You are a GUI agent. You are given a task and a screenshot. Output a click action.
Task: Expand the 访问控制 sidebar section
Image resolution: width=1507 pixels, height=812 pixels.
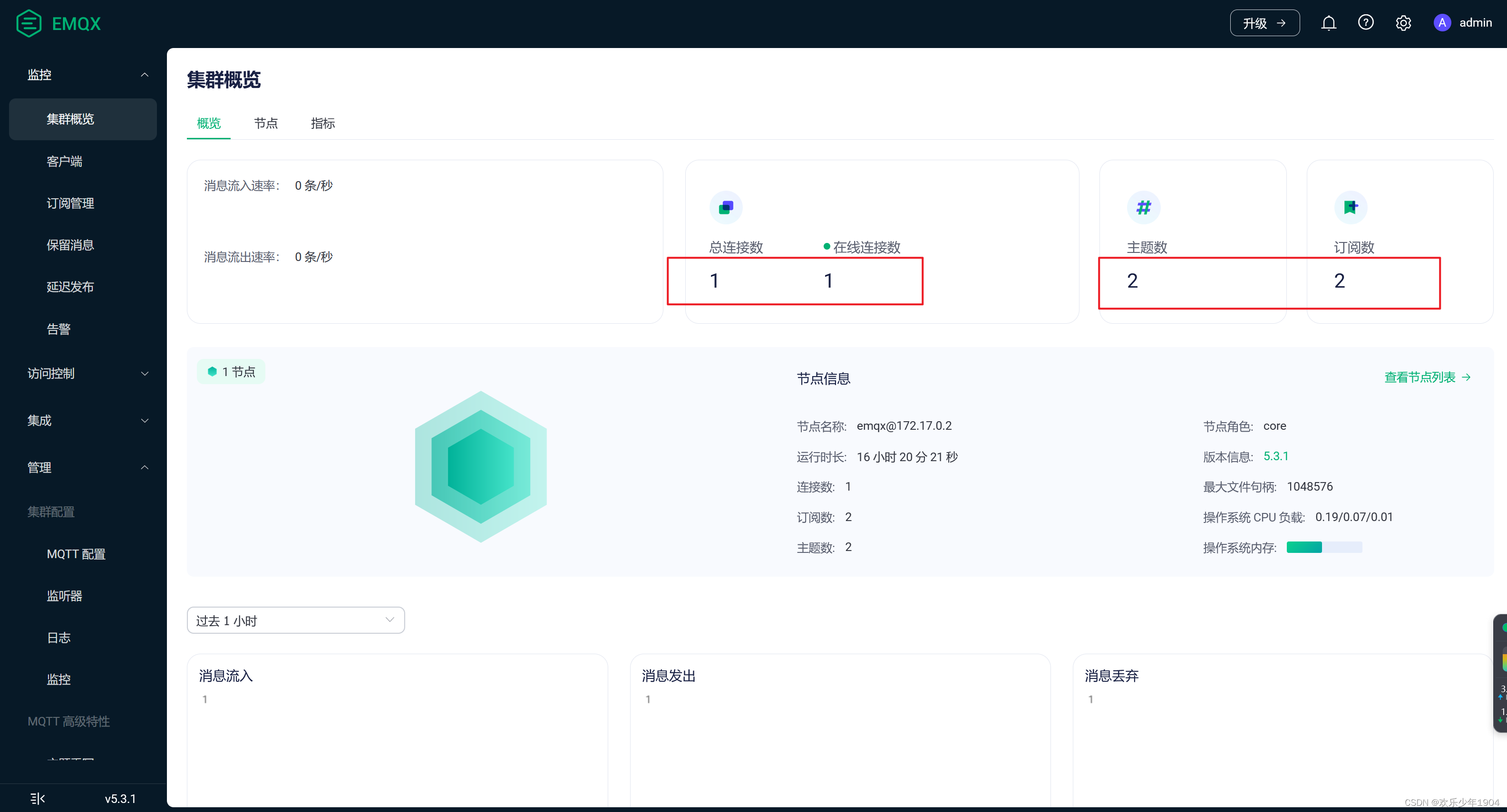click(145, 373)
